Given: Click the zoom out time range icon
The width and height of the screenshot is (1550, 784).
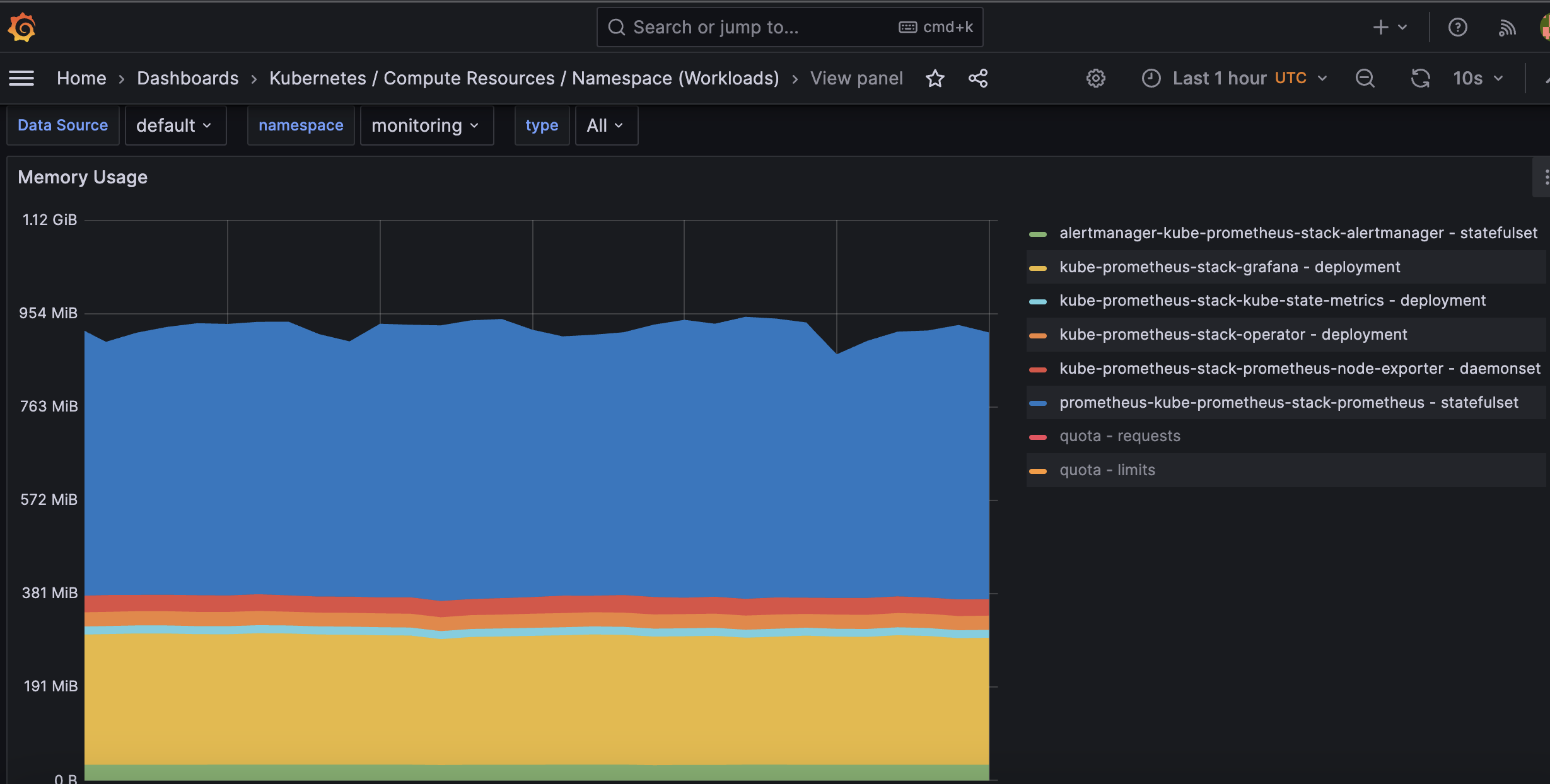Looking at the screenshot, I should click(1365, 78).
